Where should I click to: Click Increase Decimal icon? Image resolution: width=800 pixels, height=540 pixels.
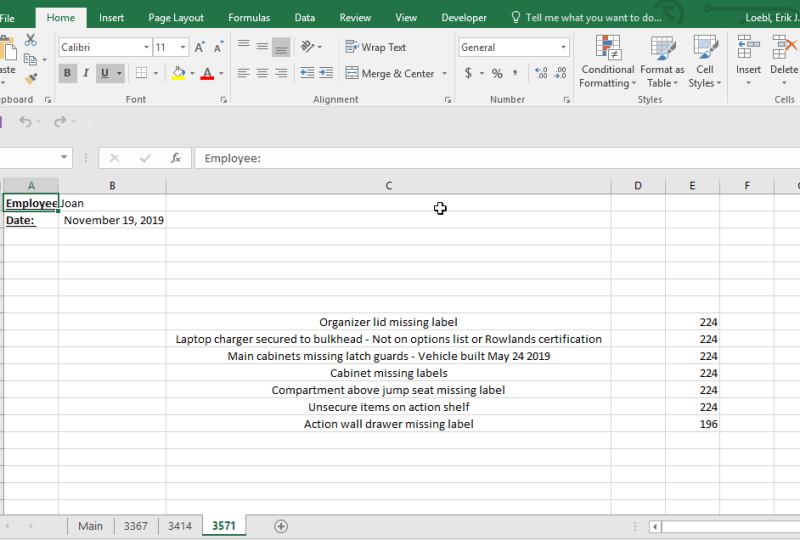[541, 73]
